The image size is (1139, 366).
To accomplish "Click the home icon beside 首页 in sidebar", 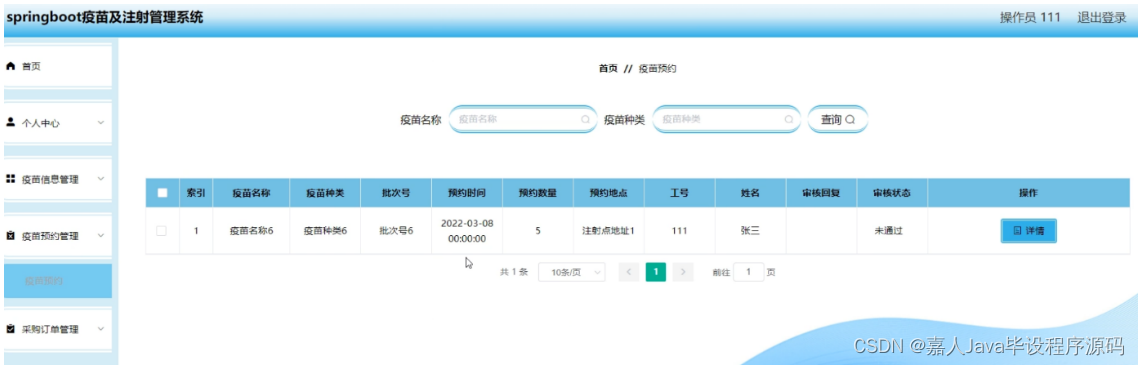I will [x=10, y=66].
